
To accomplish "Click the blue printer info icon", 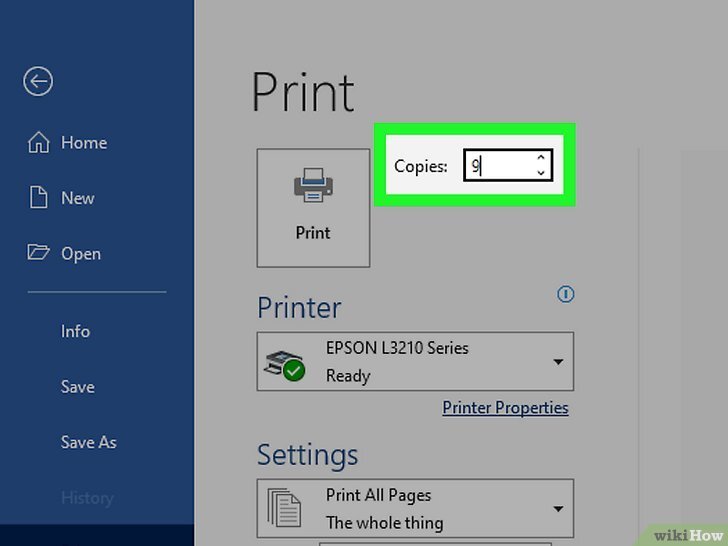I will [x=566, y=294].
